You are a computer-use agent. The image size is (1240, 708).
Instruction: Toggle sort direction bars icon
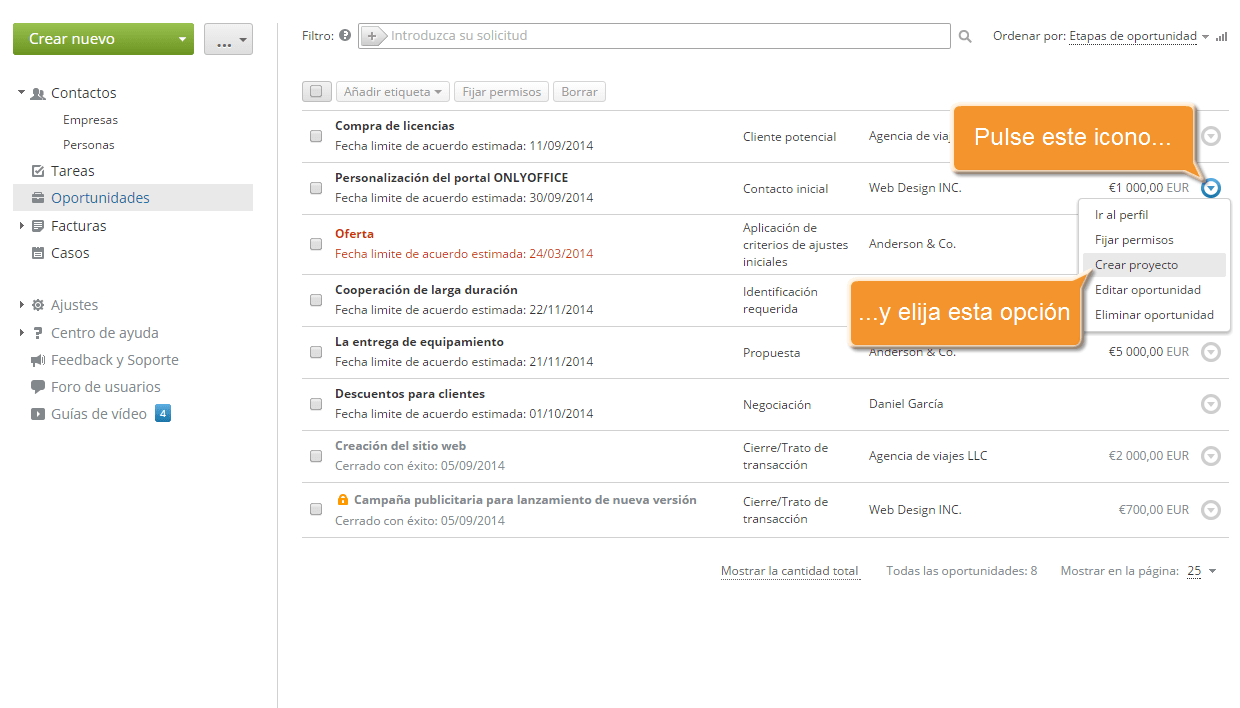coord(1221,36)
